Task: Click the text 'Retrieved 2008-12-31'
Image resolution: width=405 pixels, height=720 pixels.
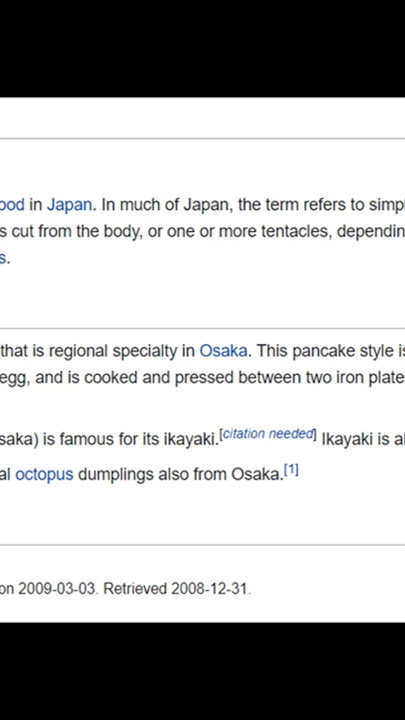Action: coord(176,588)
